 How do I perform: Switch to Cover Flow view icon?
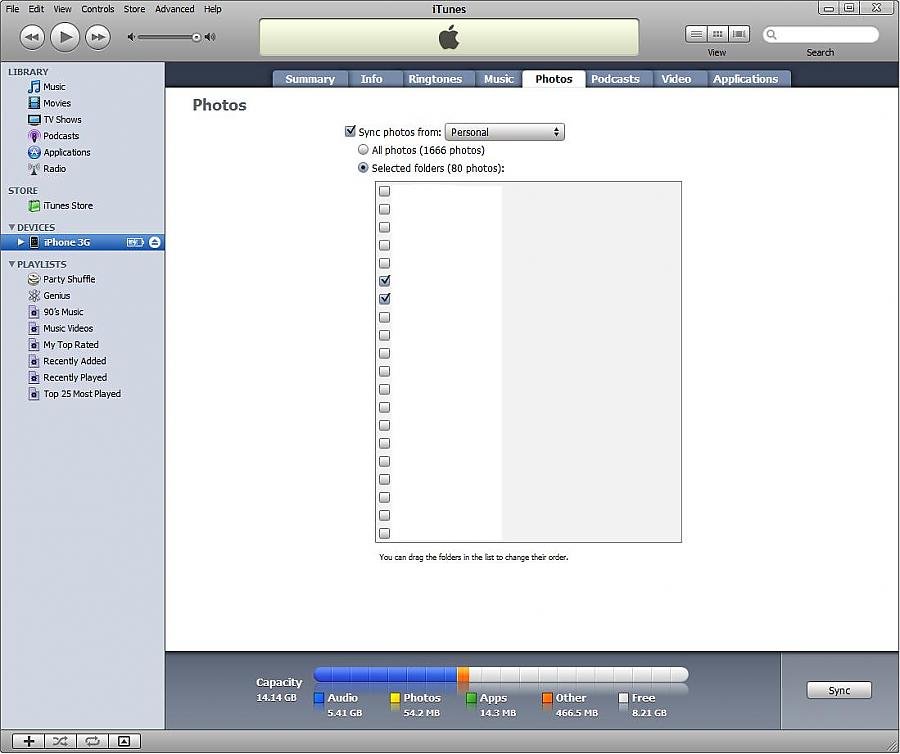pos(739,34)
